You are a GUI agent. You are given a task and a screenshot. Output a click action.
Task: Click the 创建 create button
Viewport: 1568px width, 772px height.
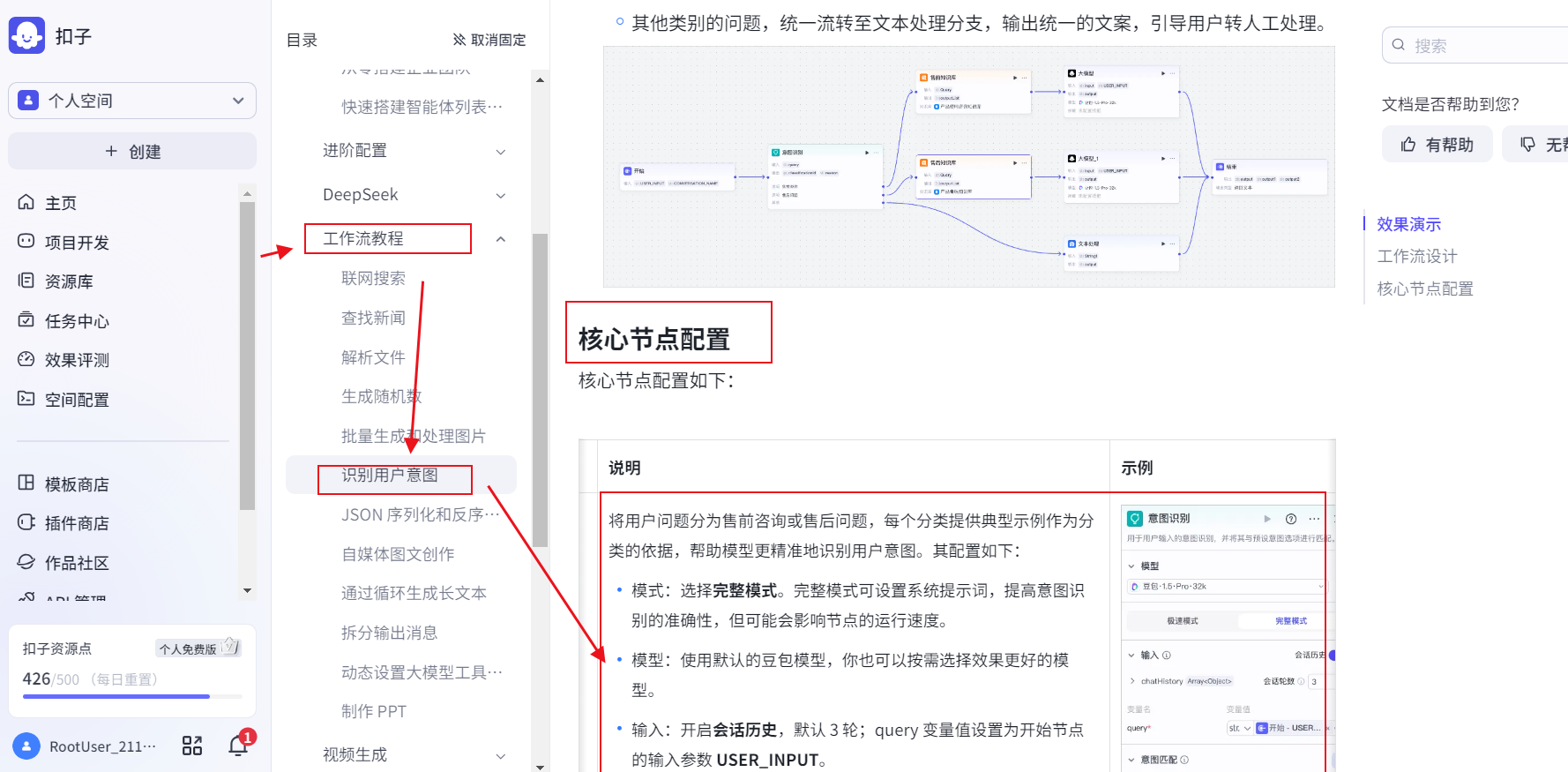pyautogui.click(x=132, y=151)
